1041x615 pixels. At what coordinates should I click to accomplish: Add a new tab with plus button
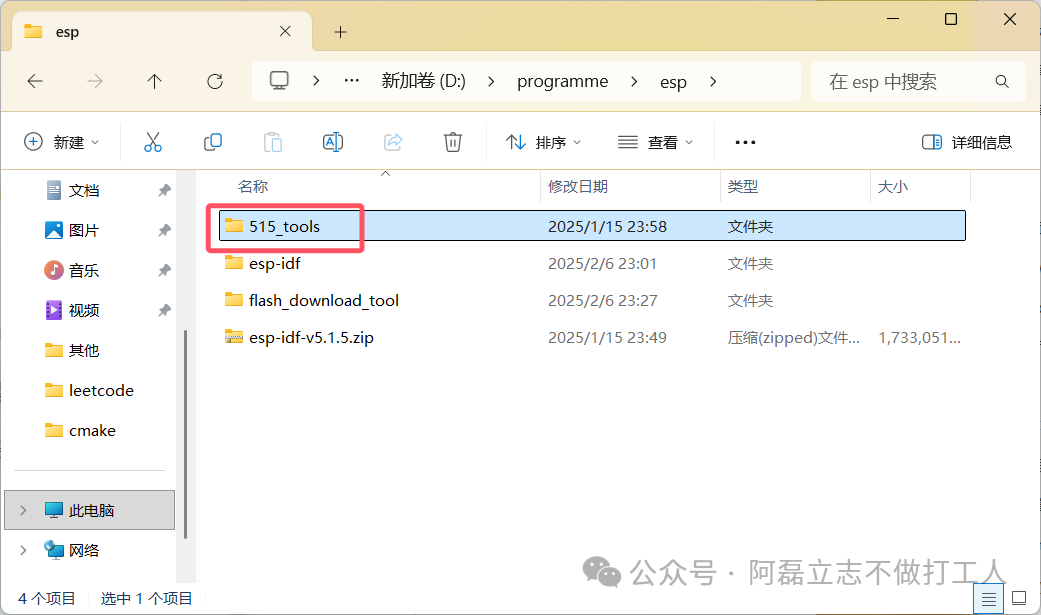[340, 32]
